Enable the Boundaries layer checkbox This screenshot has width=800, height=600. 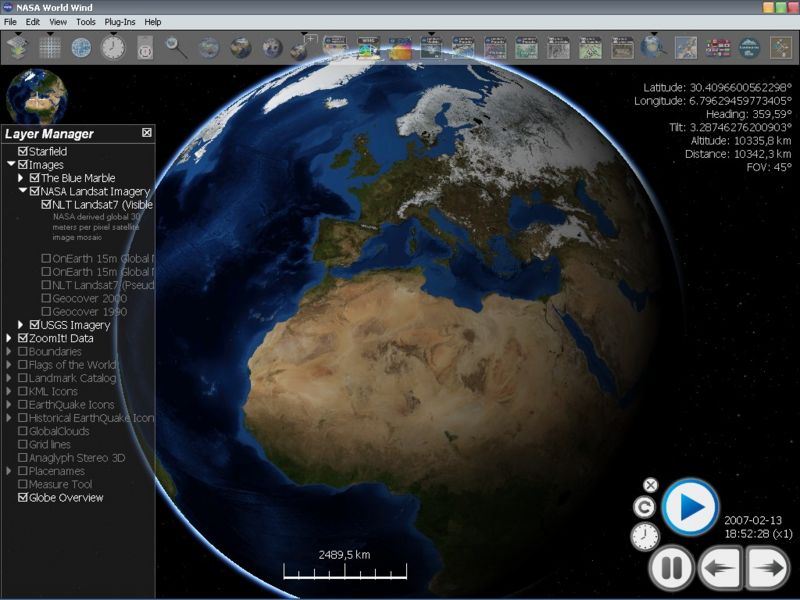[23, 352]
